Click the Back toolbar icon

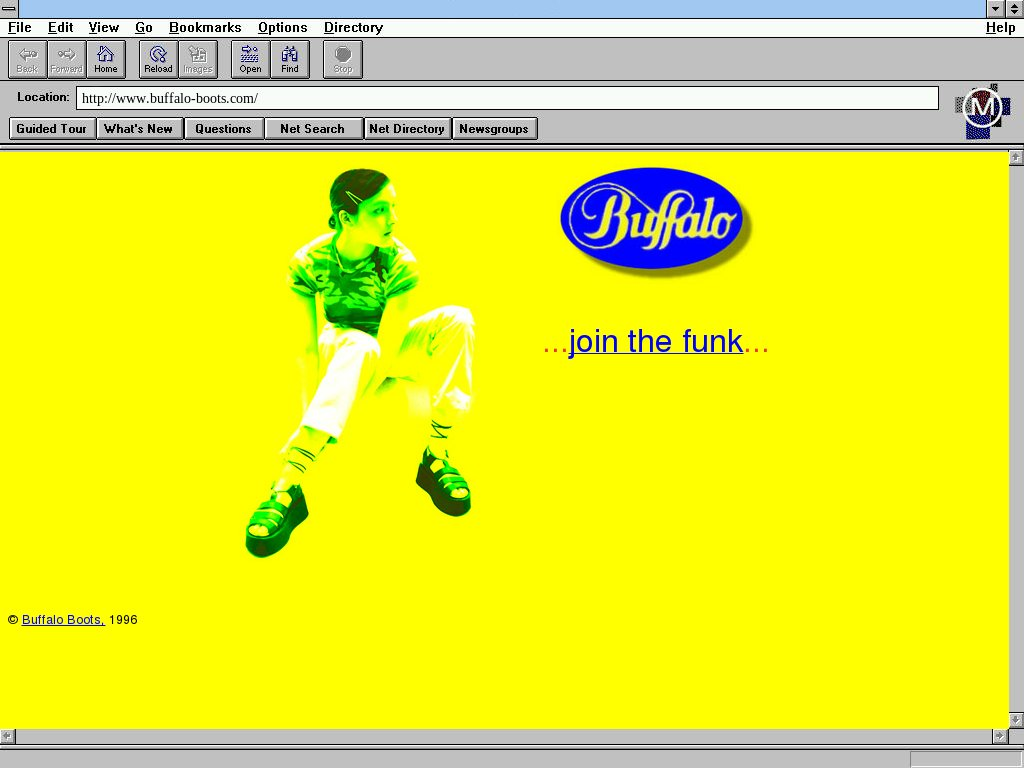tap(27, 59)
